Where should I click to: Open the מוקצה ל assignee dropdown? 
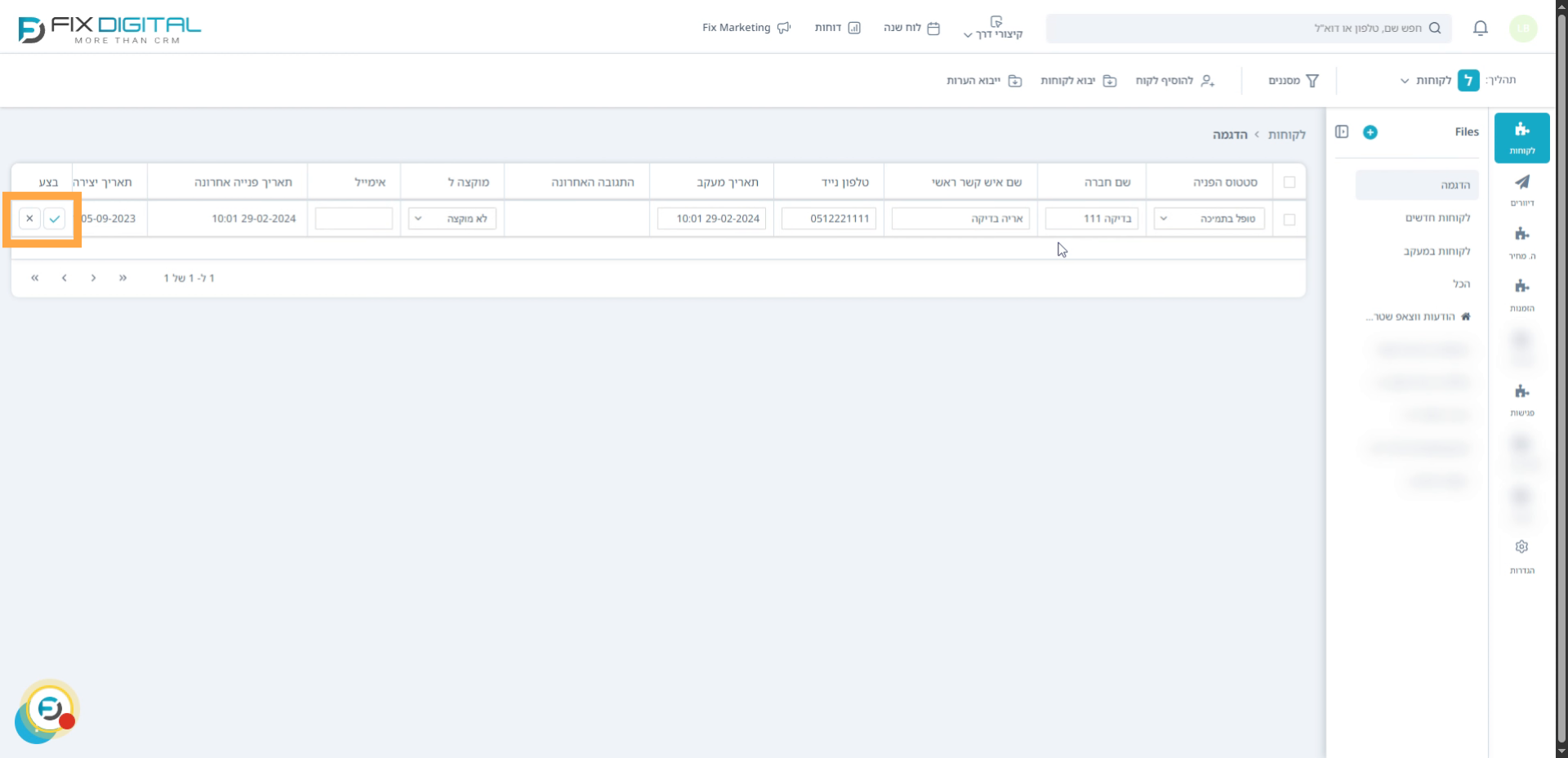coord(452,219)
